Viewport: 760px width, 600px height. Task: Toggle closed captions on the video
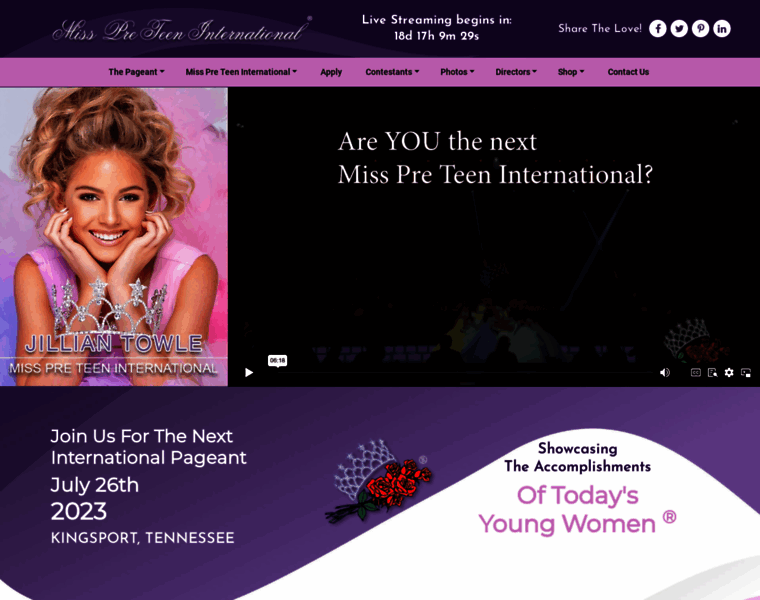pos(696,372)
